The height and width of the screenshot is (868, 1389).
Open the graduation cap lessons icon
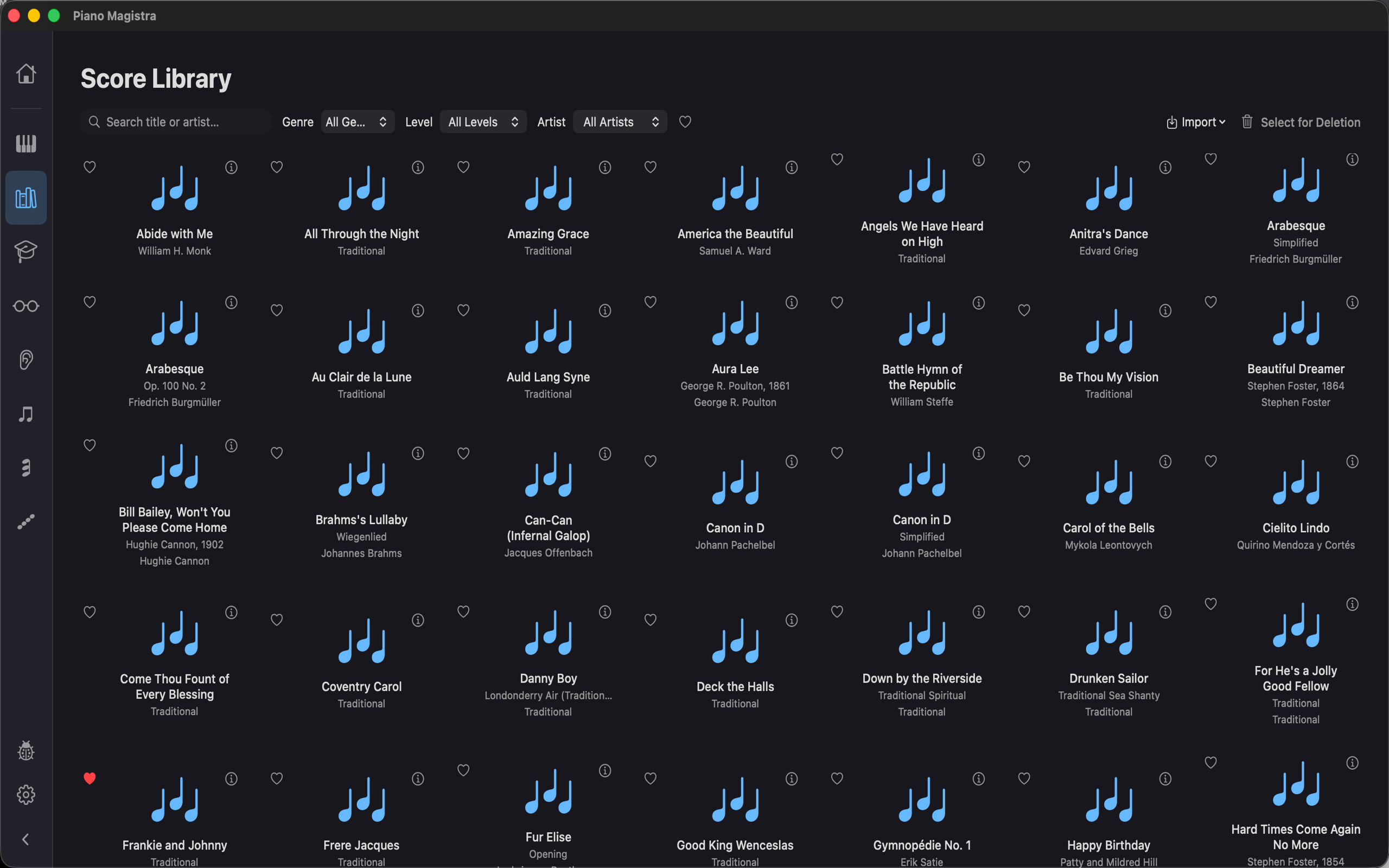coord(26,251)
